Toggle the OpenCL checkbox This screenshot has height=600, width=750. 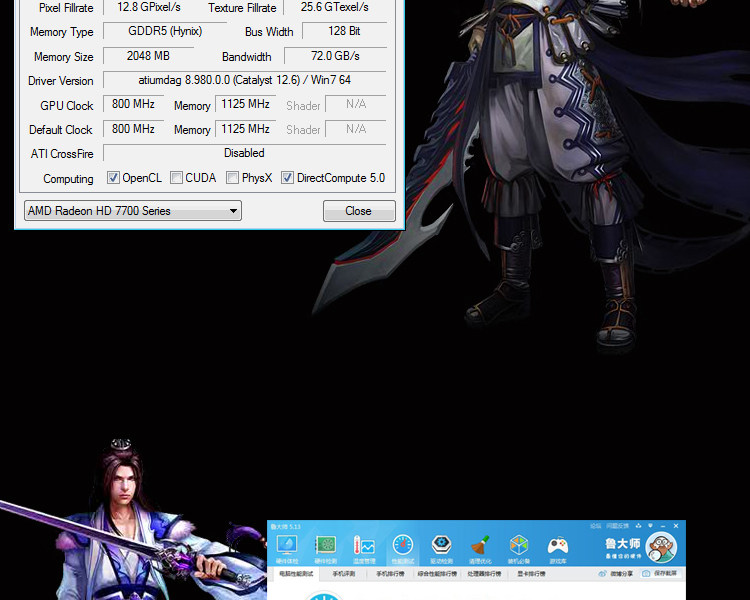pos(113,178)
